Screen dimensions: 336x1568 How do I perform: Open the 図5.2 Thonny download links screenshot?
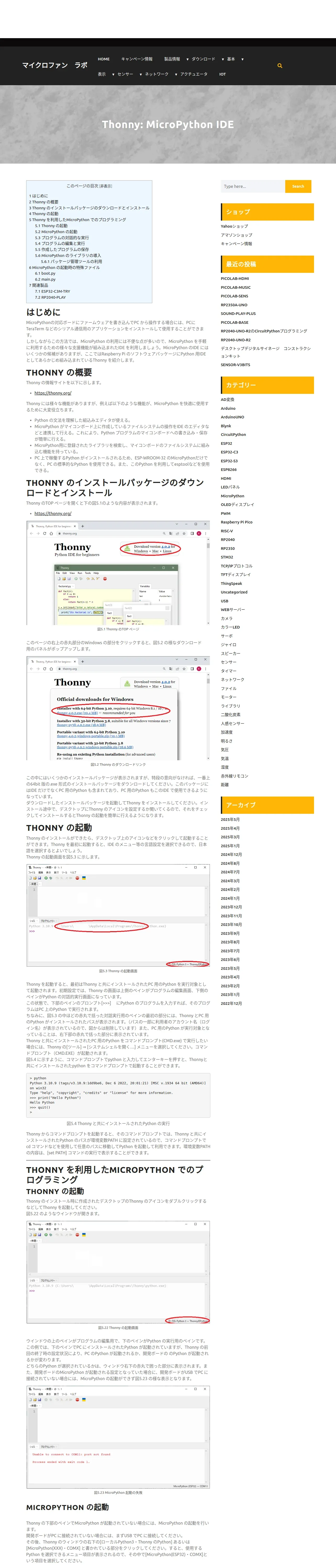[x=118, y=708]
